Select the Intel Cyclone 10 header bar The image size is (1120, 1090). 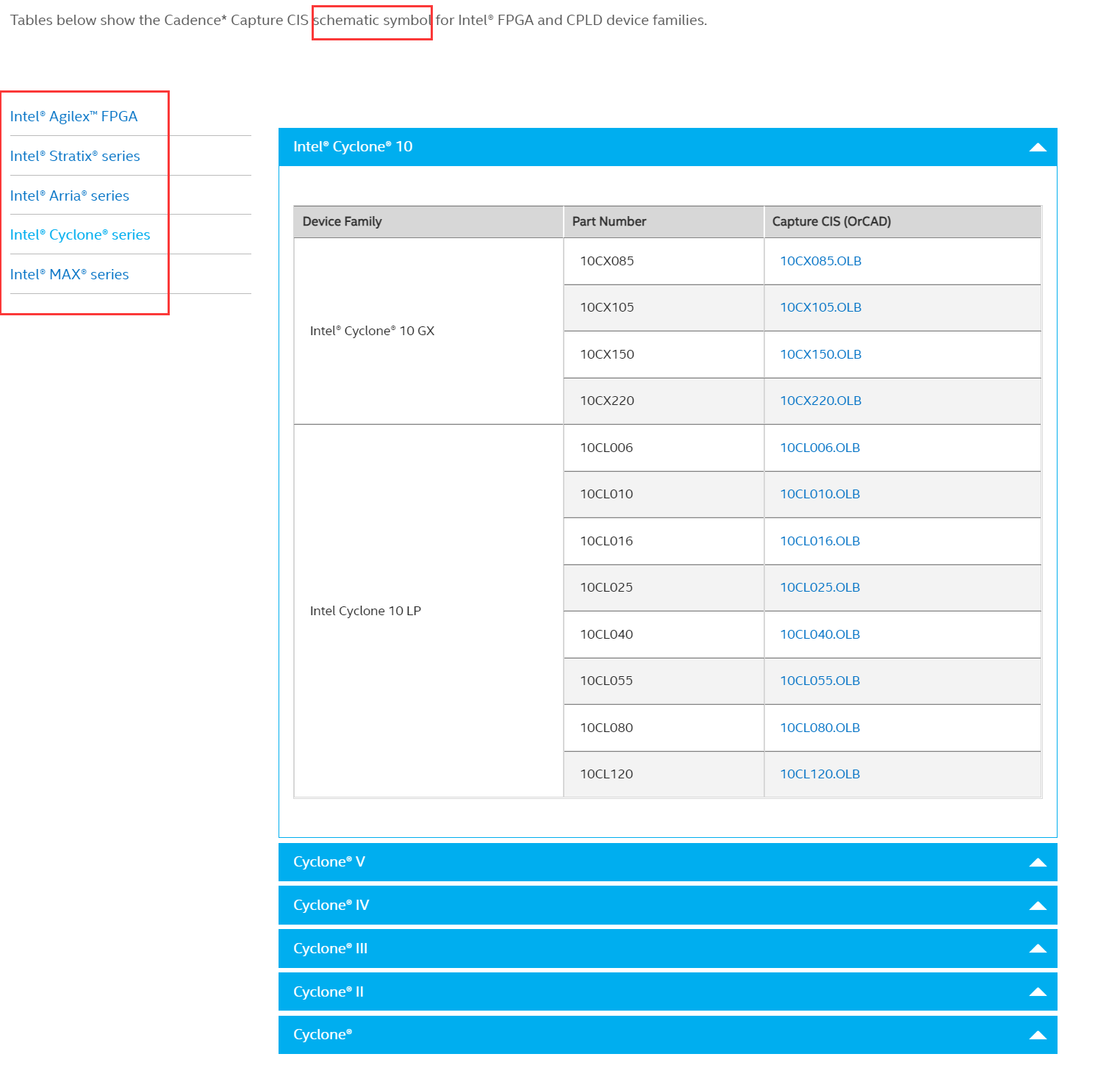pyautogui.click(x=514, y=147)
